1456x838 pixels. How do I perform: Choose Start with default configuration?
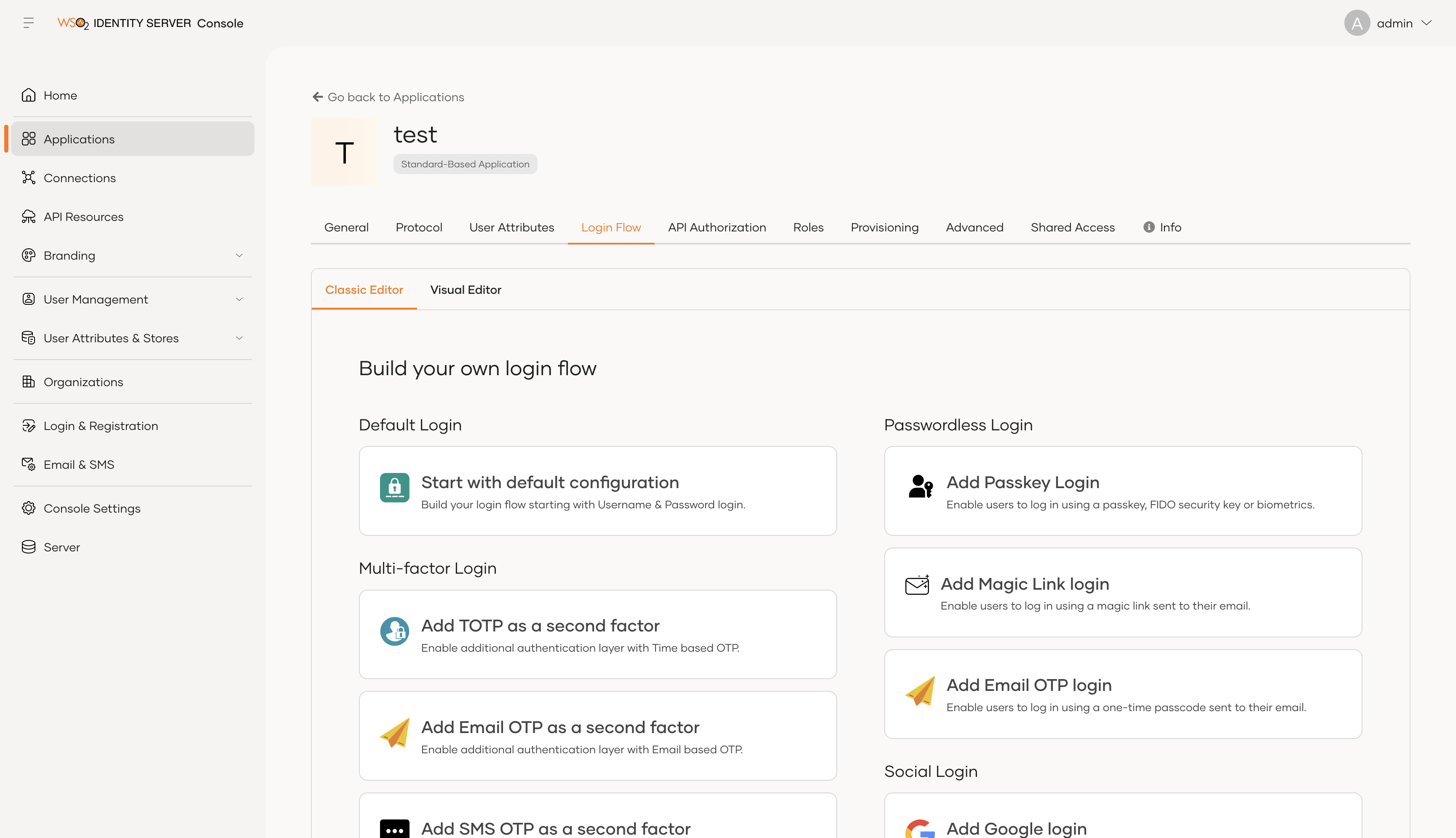(x=597, y=490)
